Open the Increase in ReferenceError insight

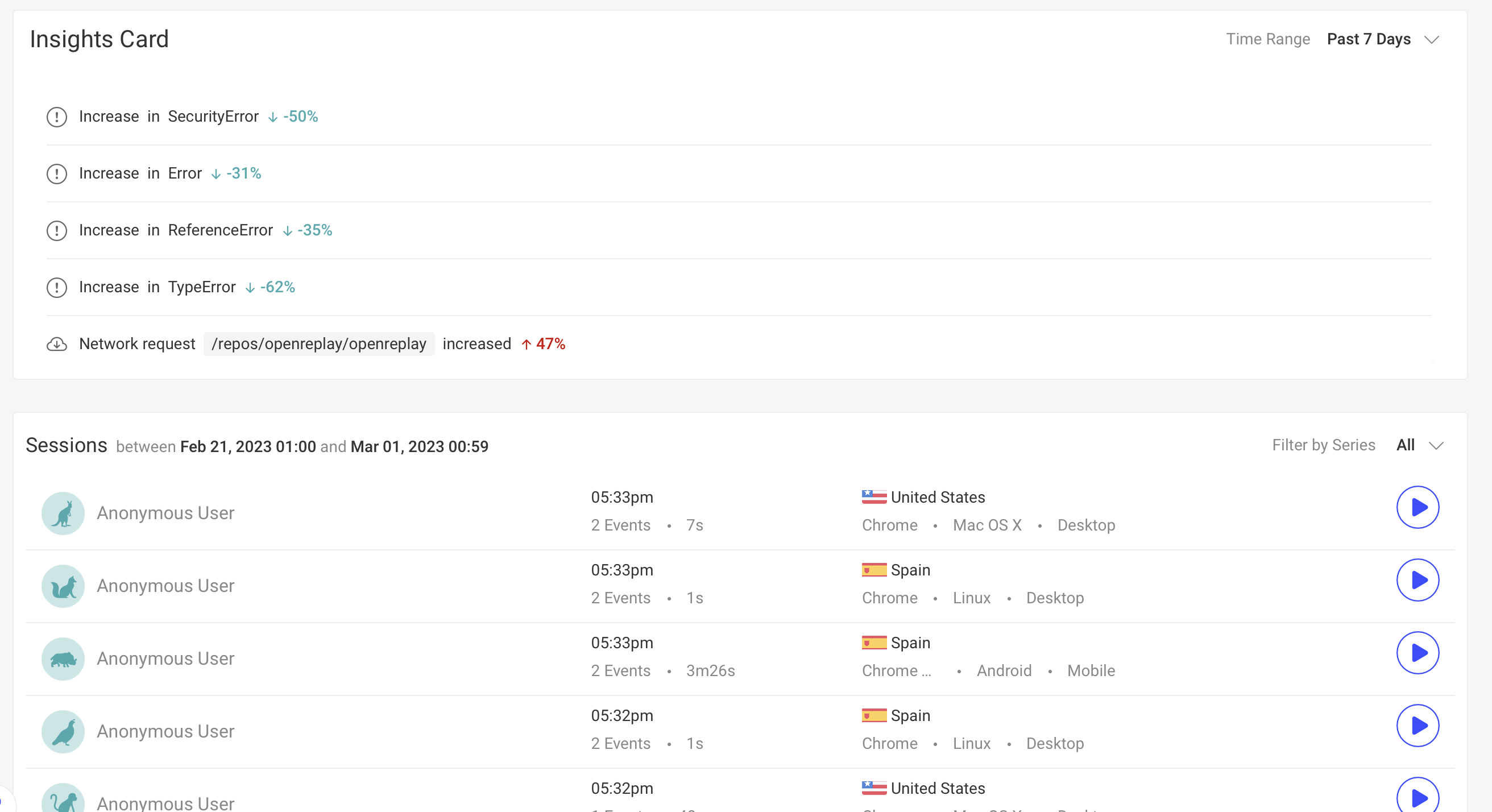point(739,230)
